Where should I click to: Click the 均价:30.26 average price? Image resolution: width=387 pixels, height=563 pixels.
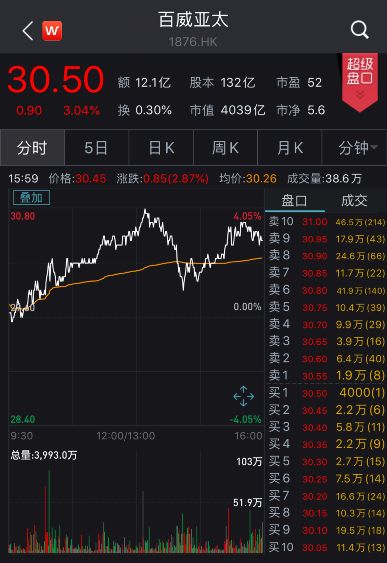click(x=248, y=178)
